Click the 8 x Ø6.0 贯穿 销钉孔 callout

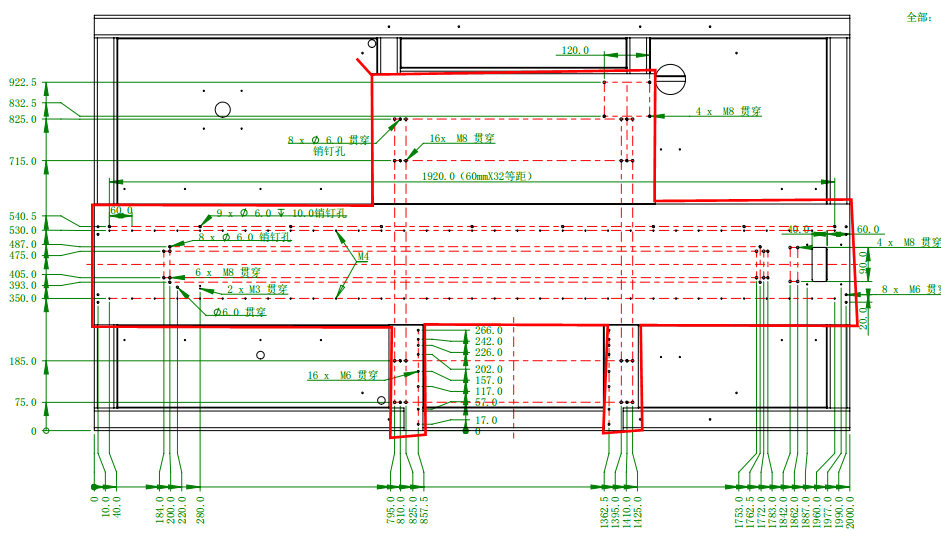point(329,146)
